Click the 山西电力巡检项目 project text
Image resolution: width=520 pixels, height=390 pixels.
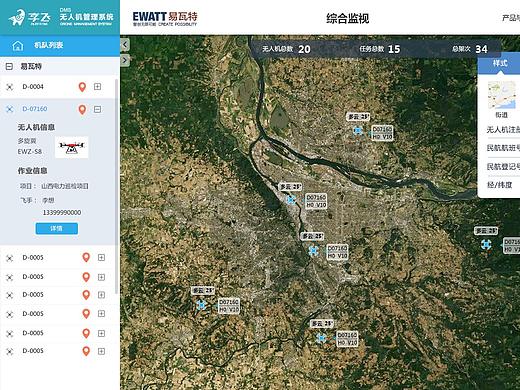tap(65, 186)
